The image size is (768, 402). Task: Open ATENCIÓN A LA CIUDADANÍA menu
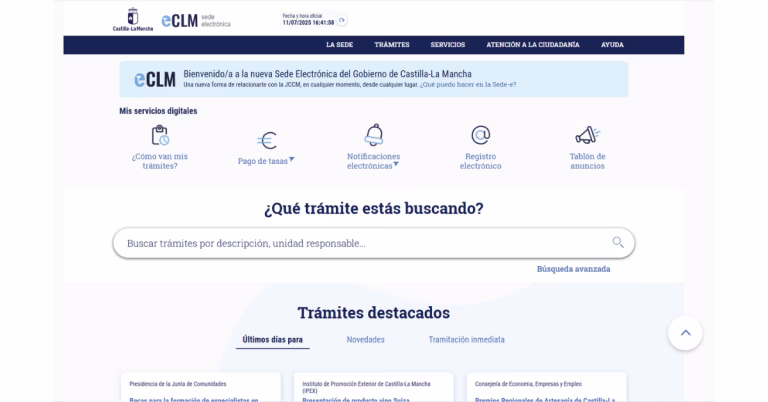coord(533,45)
